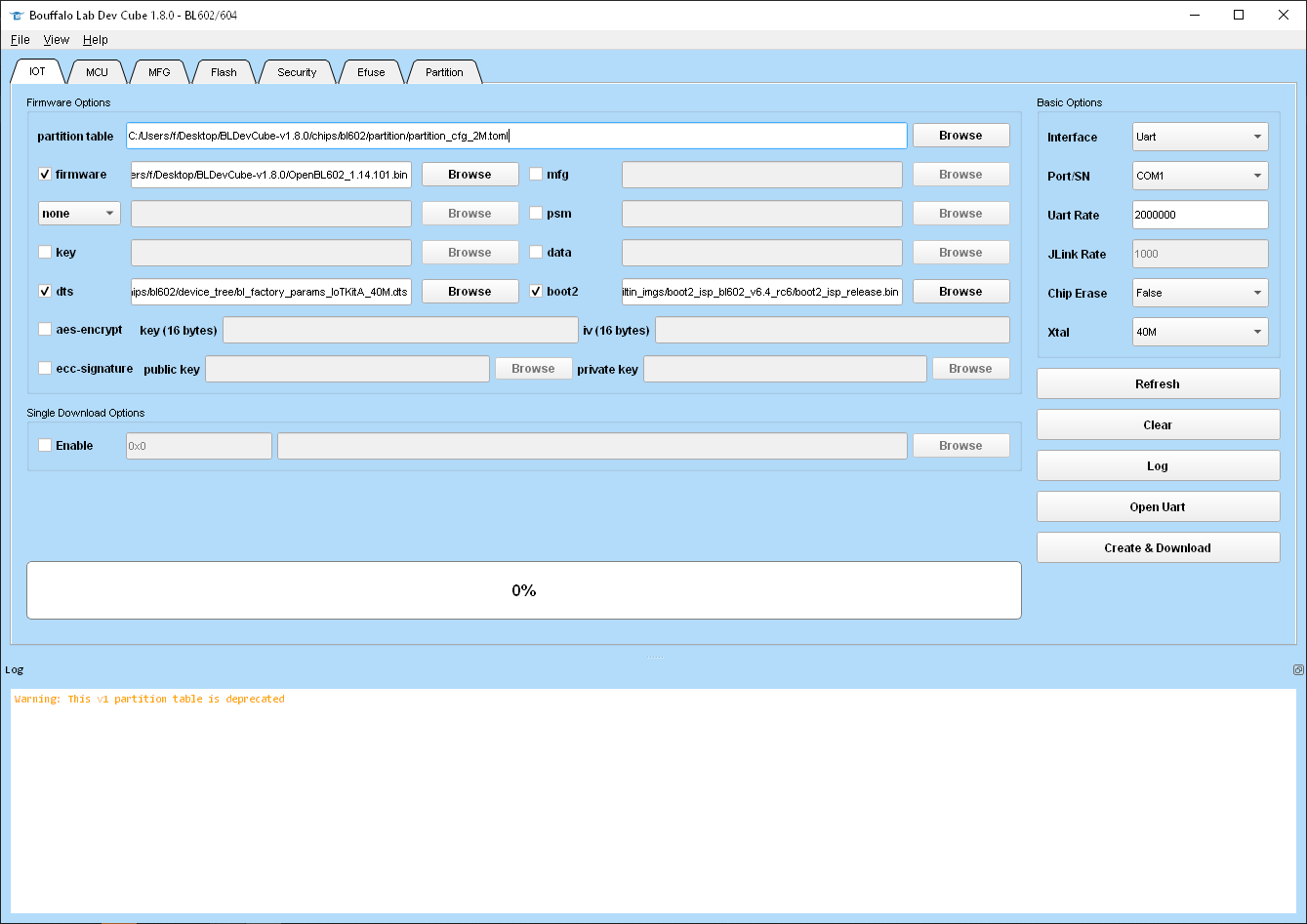The image size is (1307, 924).
Task: Click Browse next to dts path
Action: coord(470,292)
